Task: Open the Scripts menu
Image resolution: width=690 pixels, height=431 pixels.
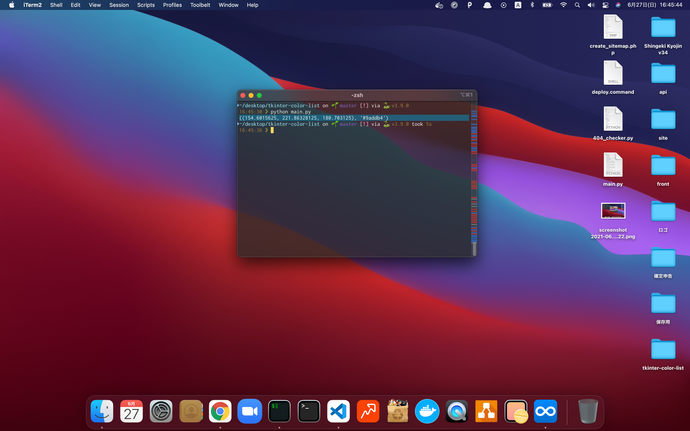Action: click(146, 5)
